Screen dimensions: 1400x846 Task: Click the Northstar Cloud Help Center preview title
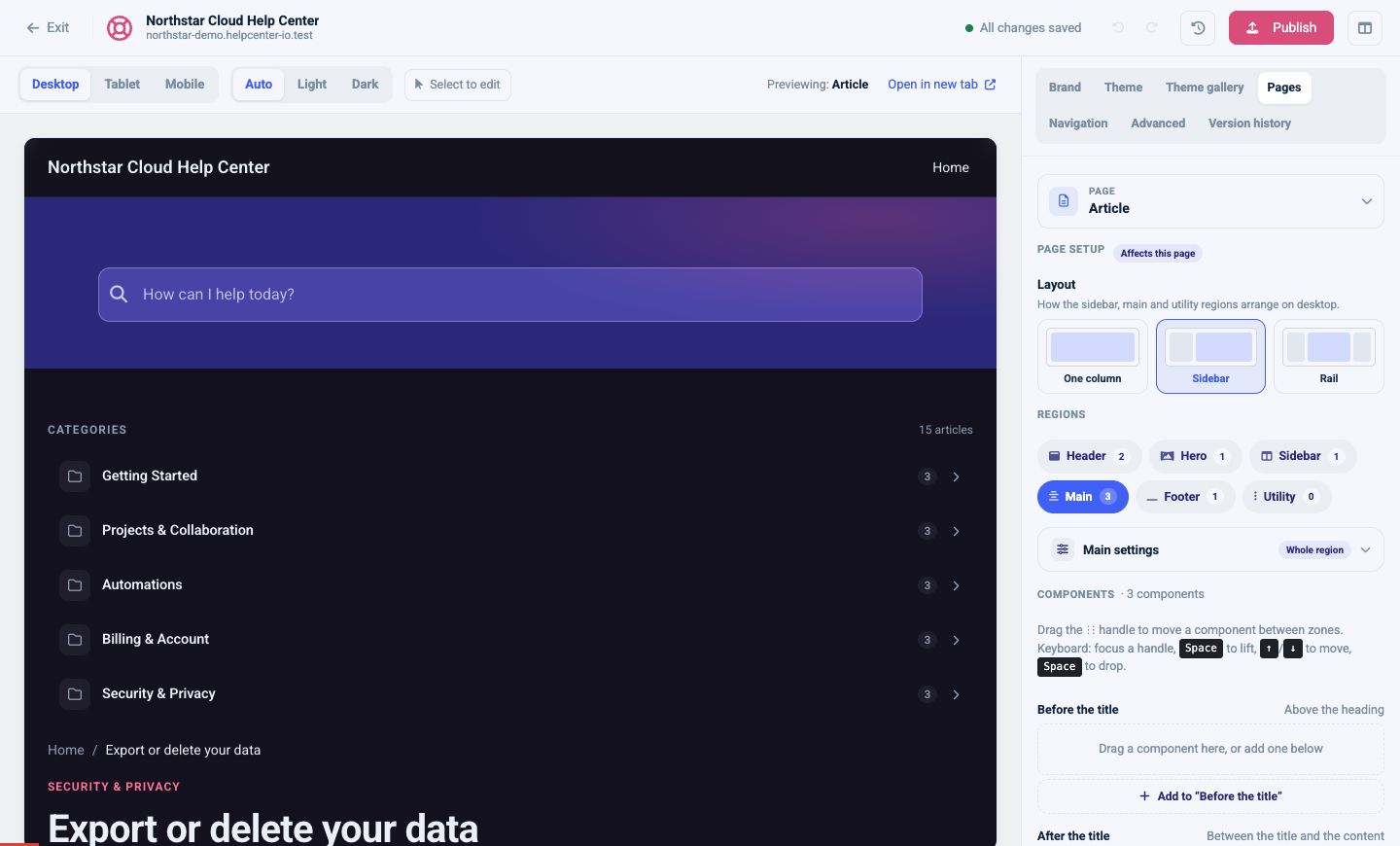(x=158, y=167)
